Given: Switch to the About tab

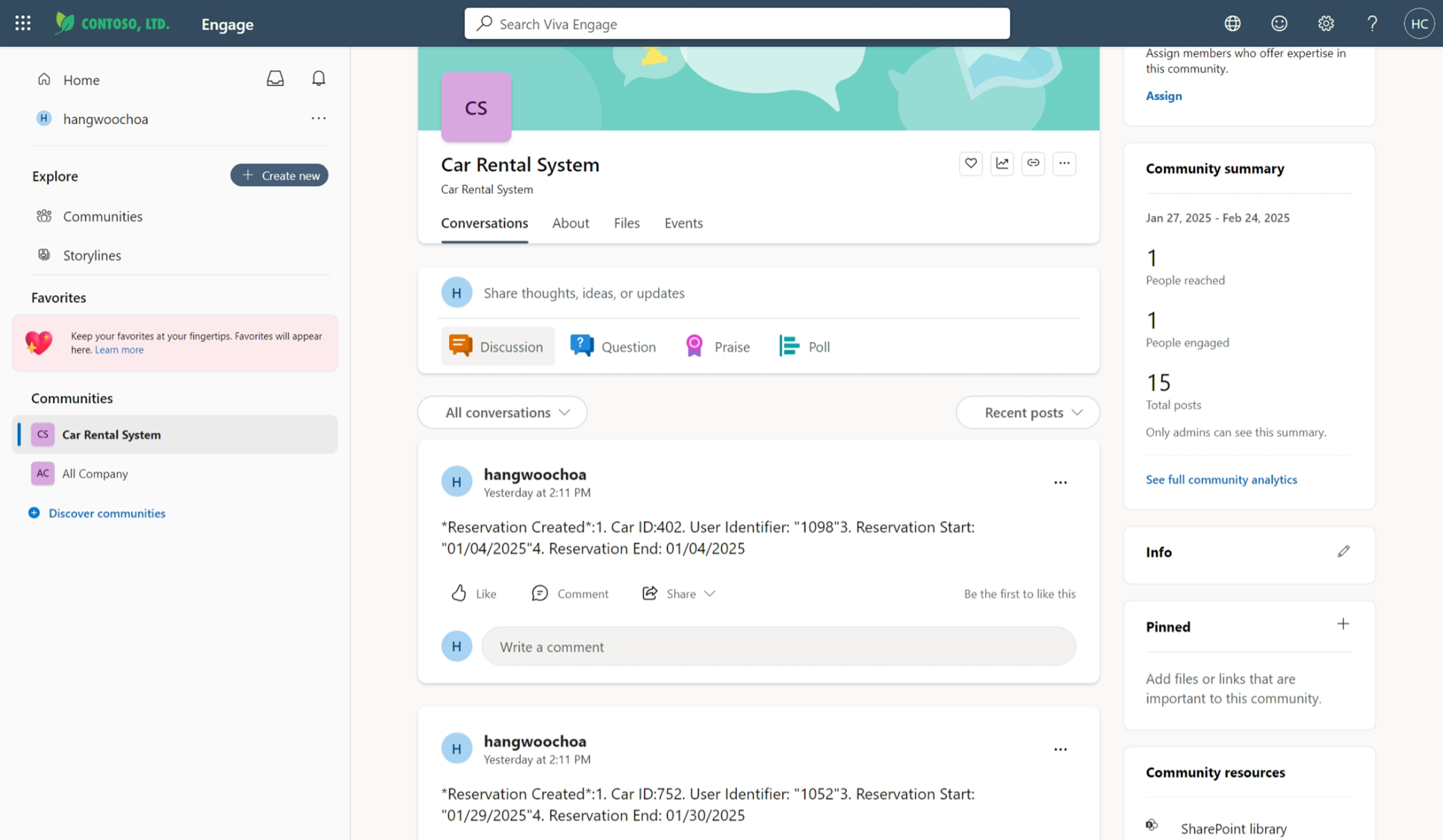Looking at the screenshot, I should tap(571, 223).
